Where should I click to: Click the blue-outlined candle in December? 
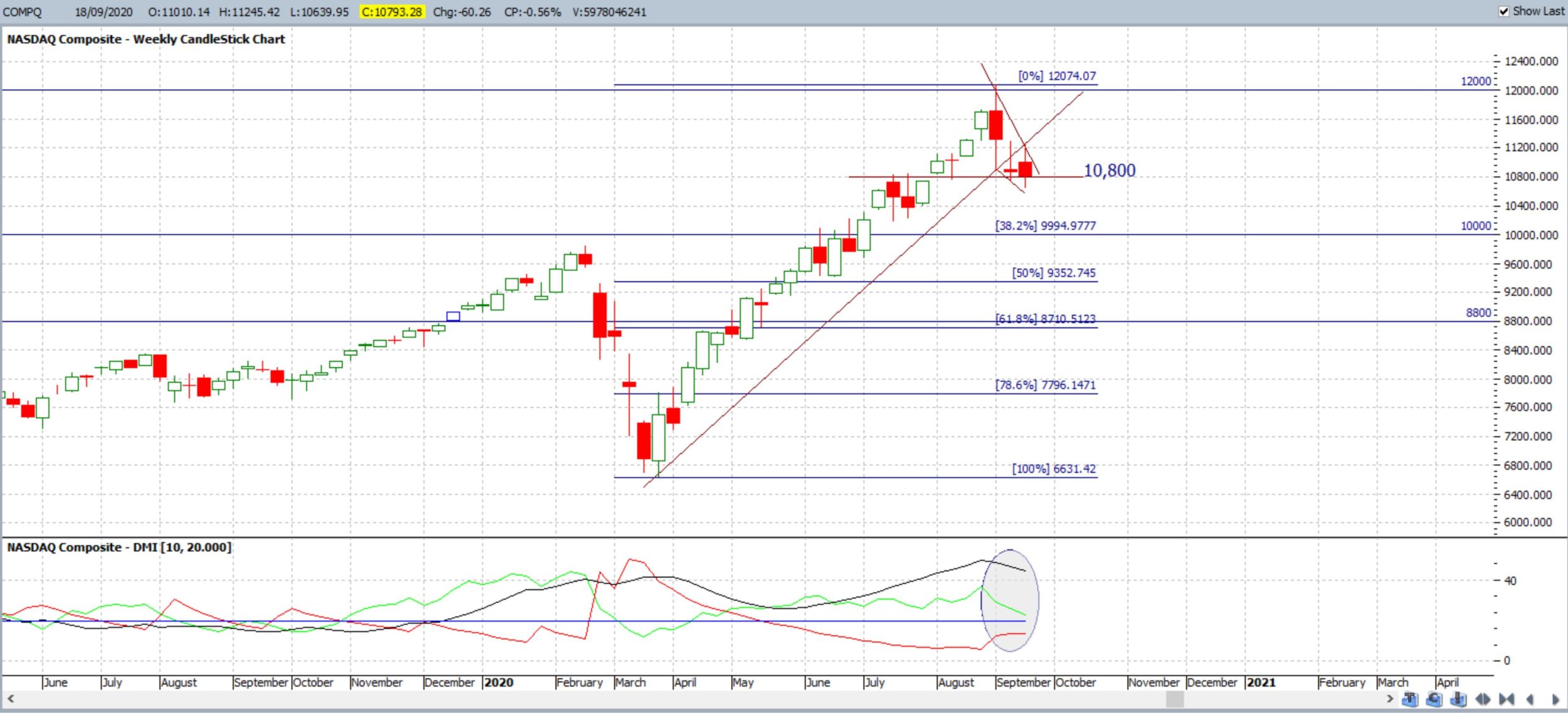(453, 317)
